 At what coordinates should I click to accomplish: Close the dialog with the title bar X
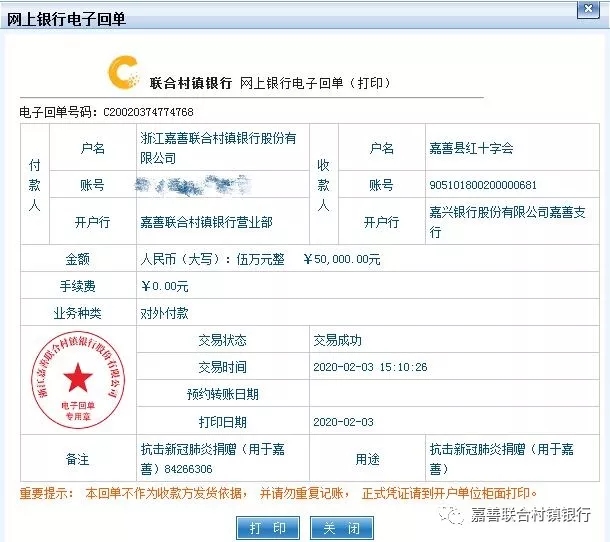click(590, 11)
